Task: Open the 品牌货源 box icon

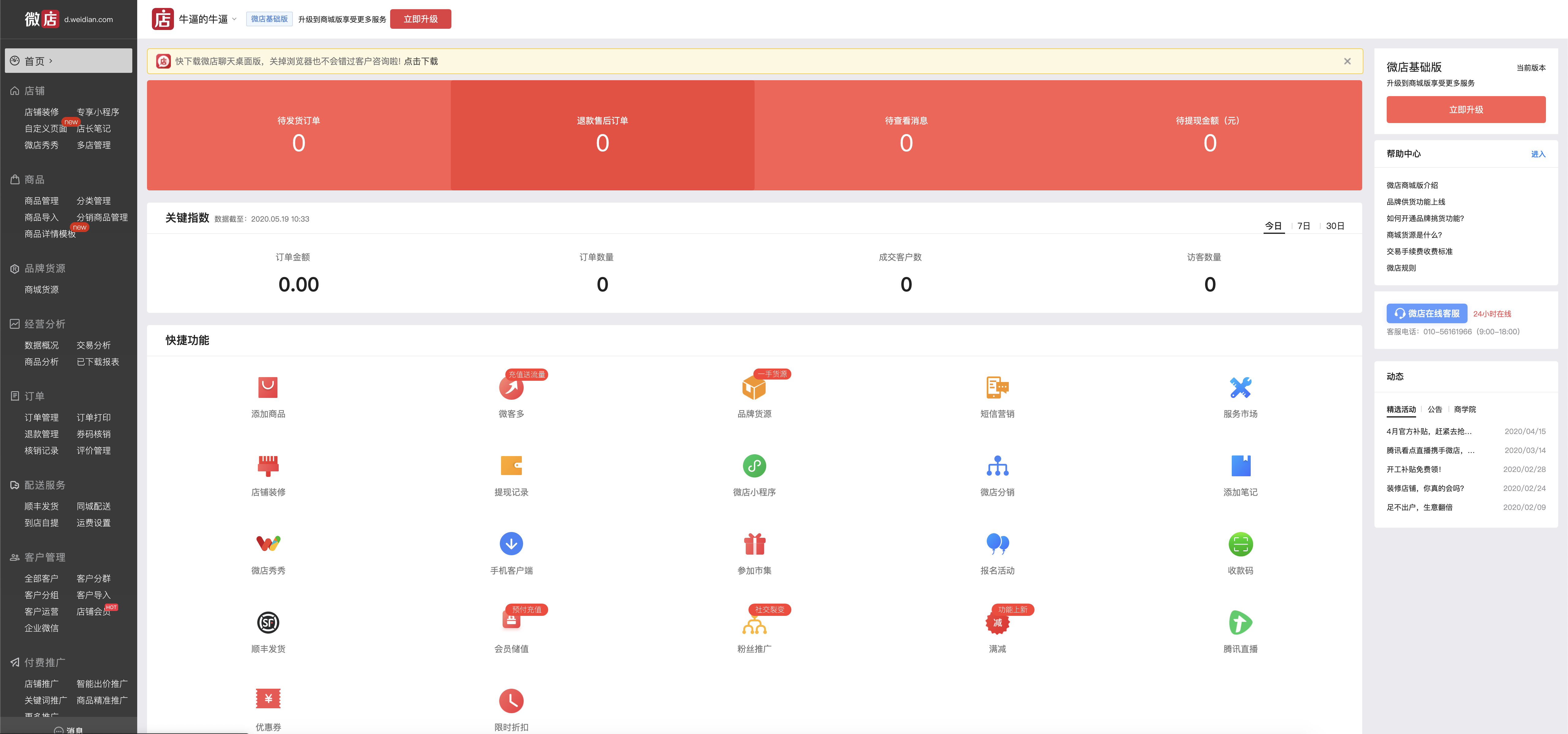Action: tap(754, 387)
